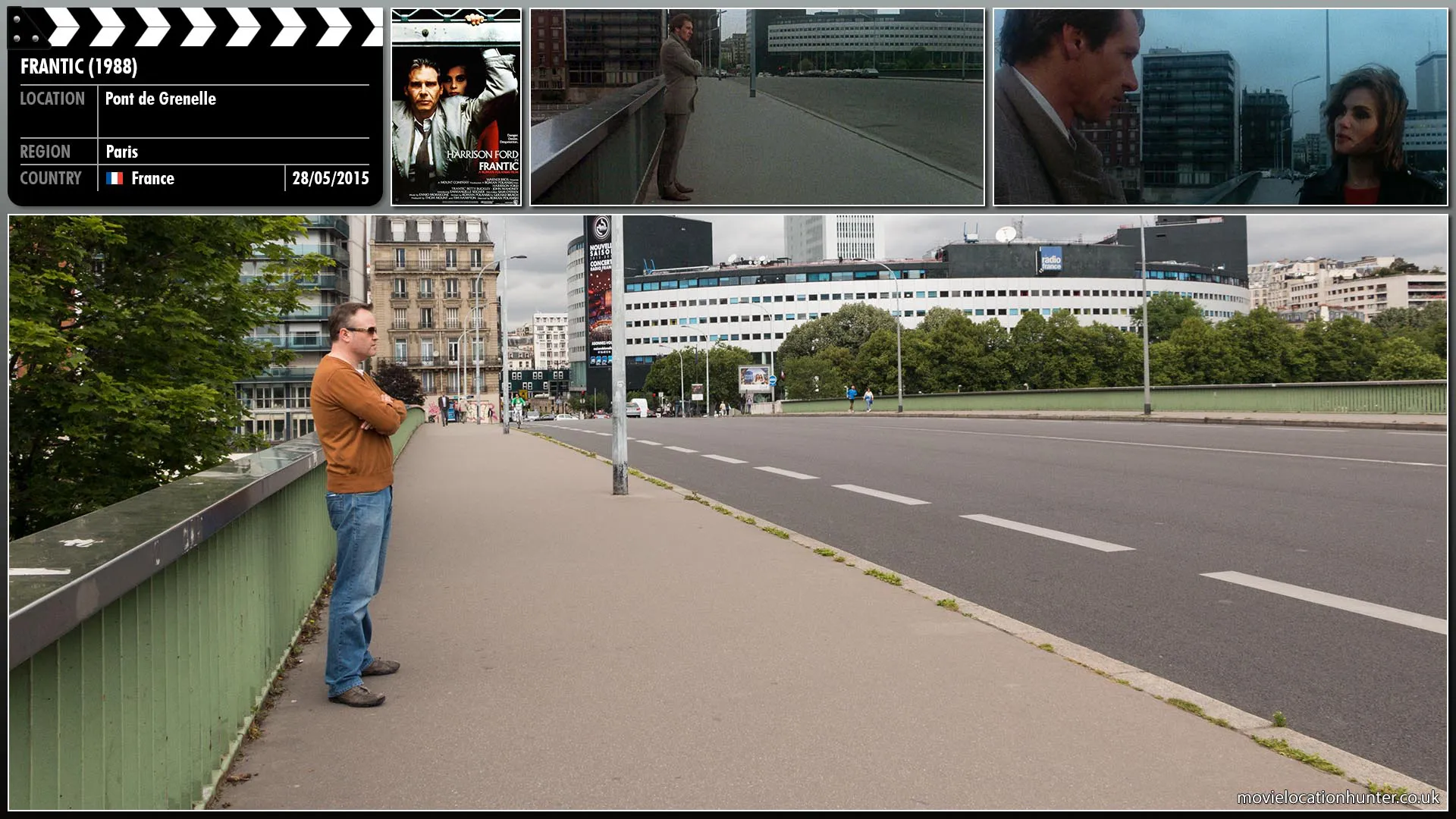This screenshot has width=1456, height=819.
Task: Switch to the Paris region tab
Action: coord(121,152)
